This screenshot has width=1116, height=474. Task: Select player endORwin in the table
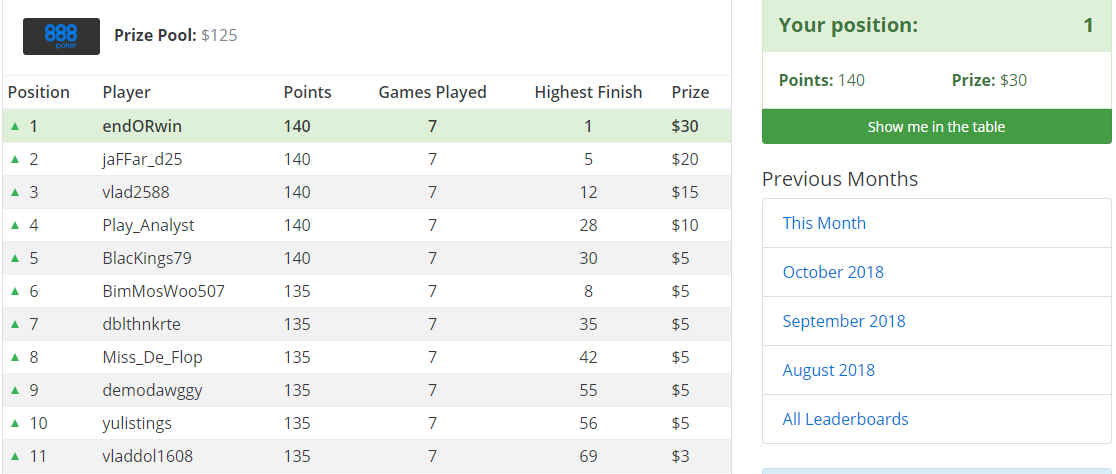(x=142, y=127)
